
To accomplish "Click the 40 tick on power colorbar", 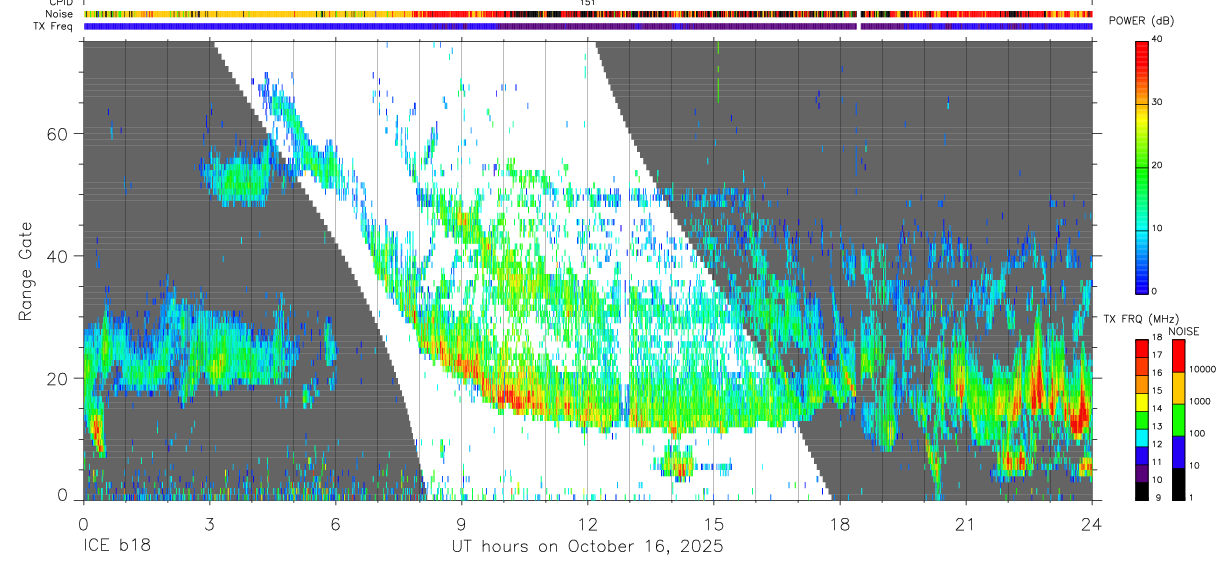I will (x=1159, y=39).
